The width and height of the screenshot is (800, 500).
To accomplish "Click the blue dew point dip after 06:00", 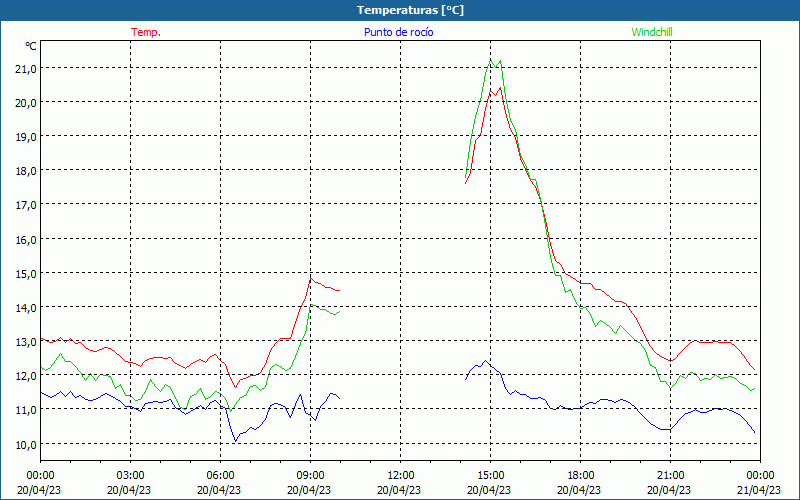I will (235, 441).
